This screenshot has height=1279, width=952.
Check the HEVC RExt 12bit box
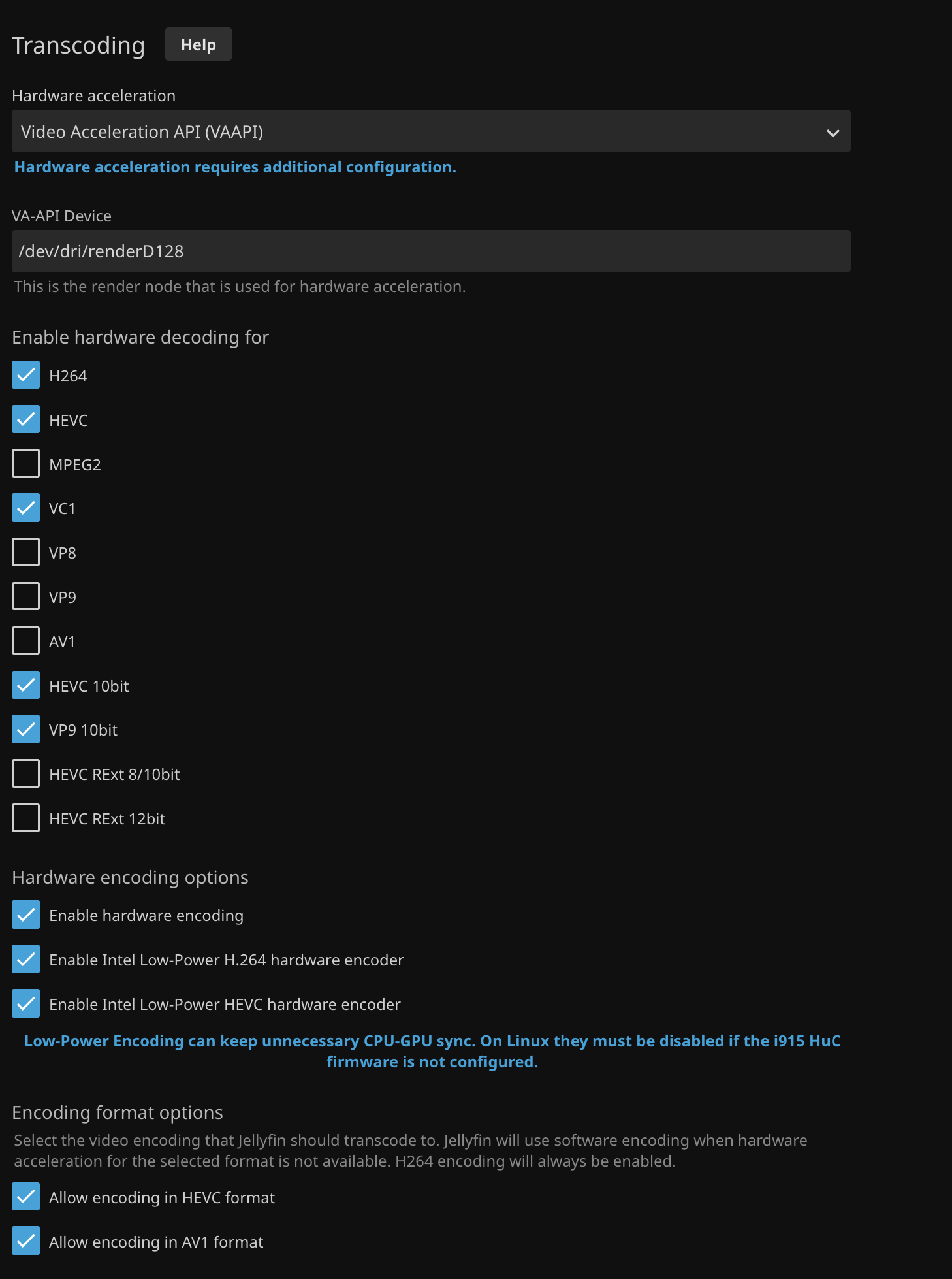tap(26, 818)
